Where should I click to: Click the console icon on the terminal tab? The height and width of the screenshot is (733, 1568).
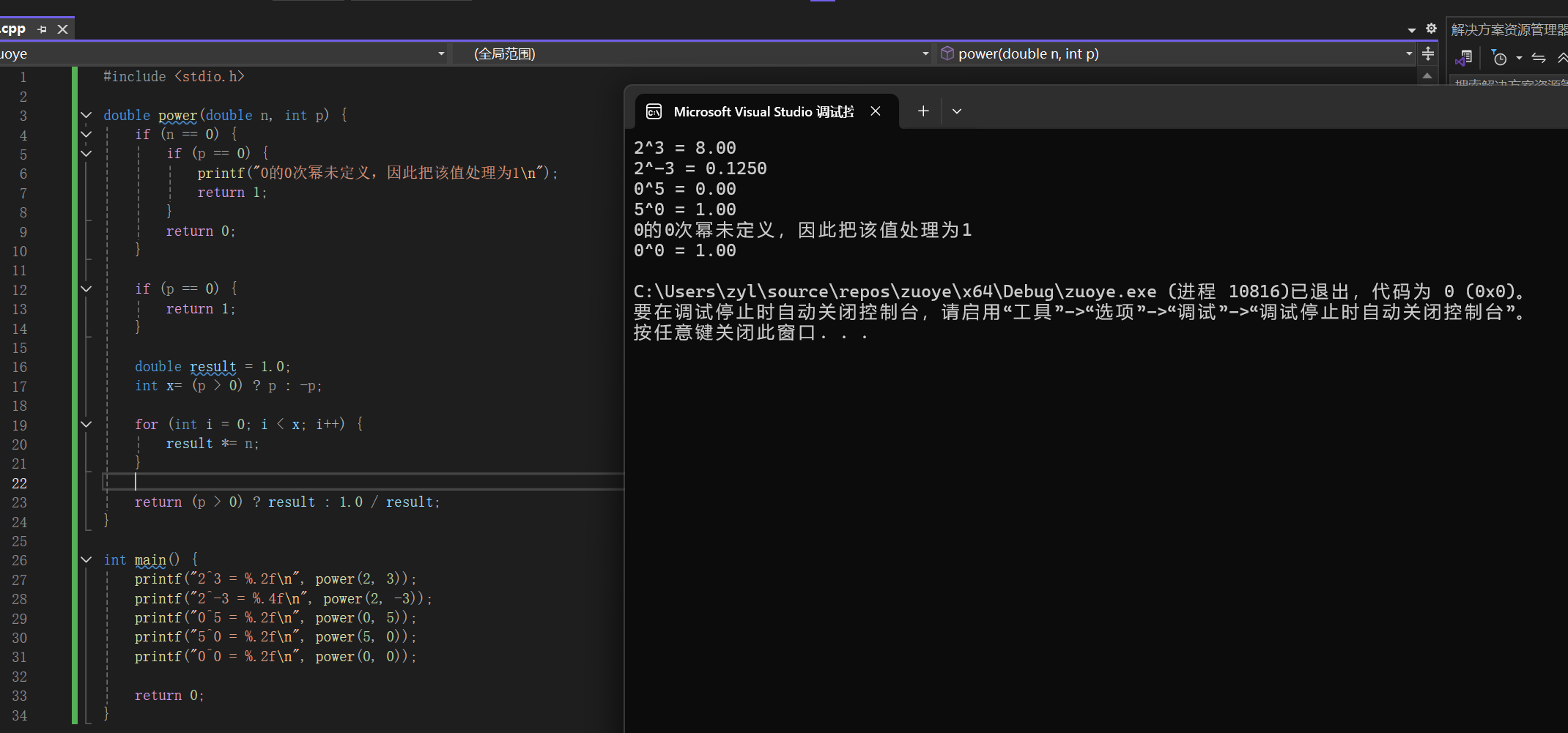click(654, 111)
